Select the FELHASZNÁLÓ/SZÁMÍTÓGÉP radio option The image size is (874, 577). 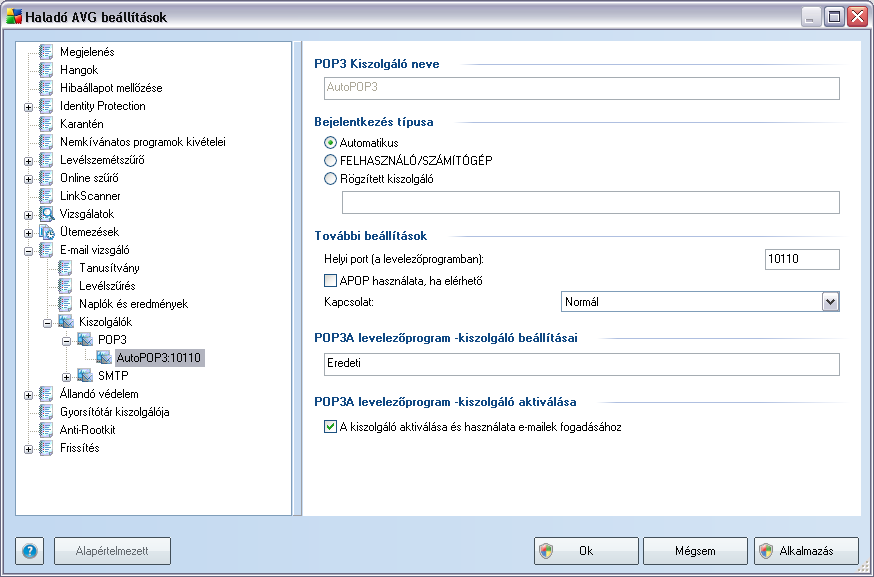[331, 161]
